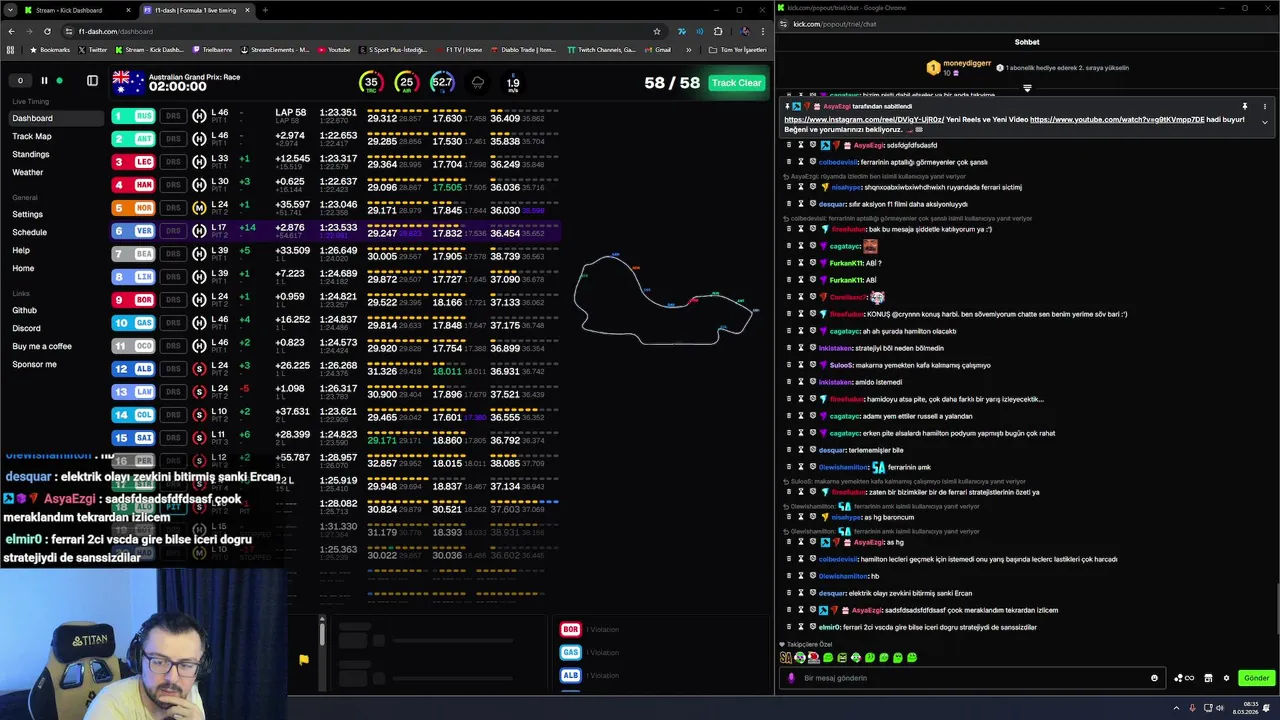Select the LEC driver tag in position 3
1280x720 pixels.
click(133, 162)
